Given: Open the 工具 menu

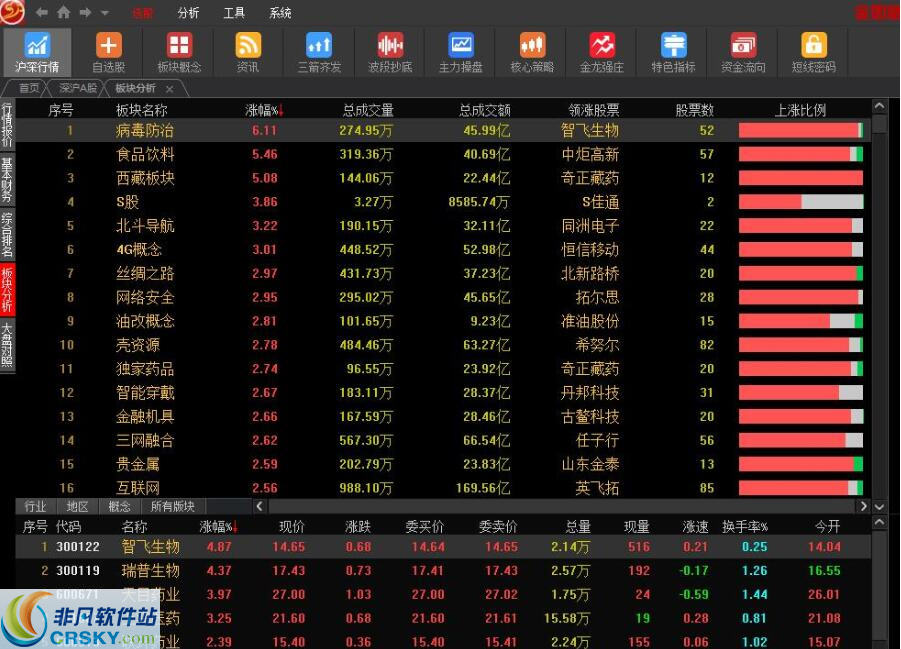Looking at the screenshot, I should [x=234, y=13].
